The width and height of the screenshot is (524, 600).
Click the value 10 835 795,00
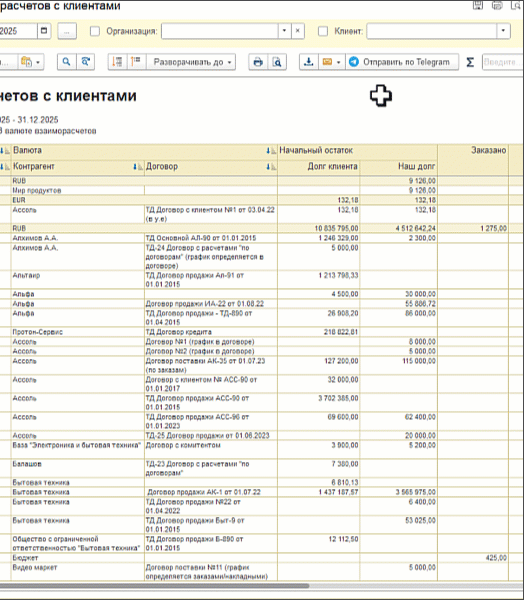[336, 228]
